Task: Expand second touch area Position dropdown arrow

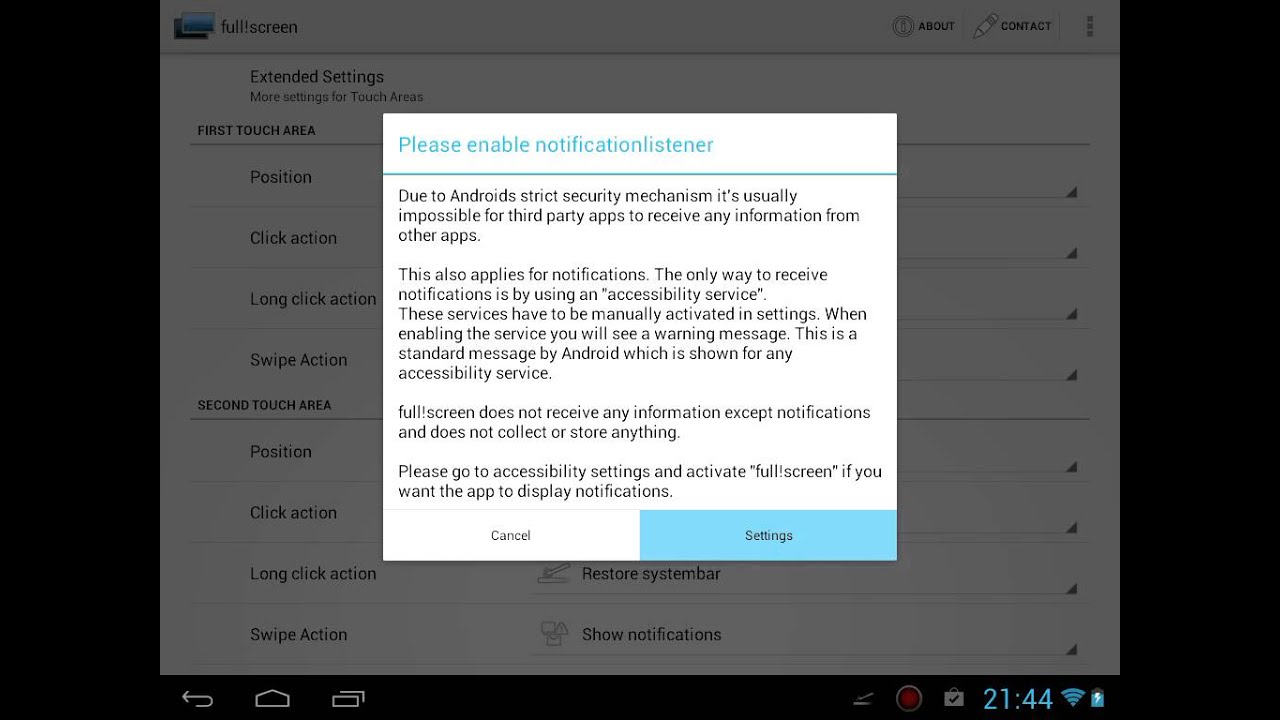Action: (x=1071, y=467)
